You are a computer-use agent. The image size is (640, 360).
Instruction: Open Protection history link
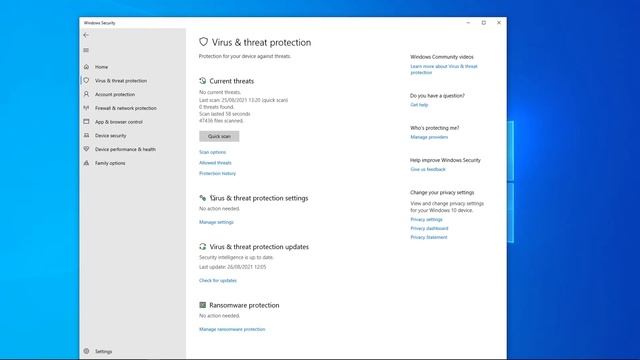point(218,173)
